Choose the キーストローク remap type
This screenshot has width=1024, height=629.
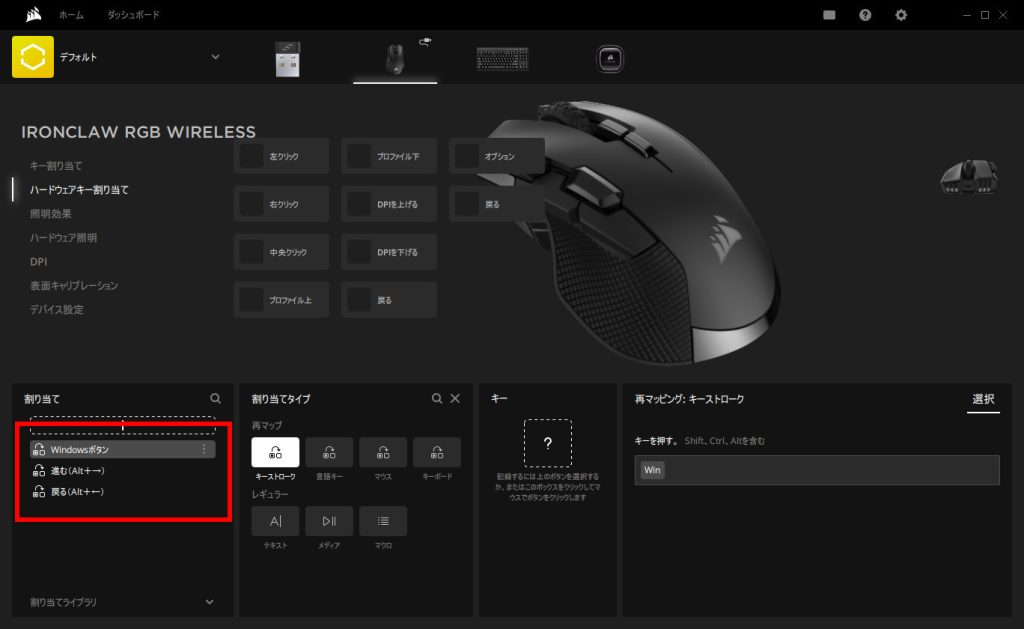point(275,452)
